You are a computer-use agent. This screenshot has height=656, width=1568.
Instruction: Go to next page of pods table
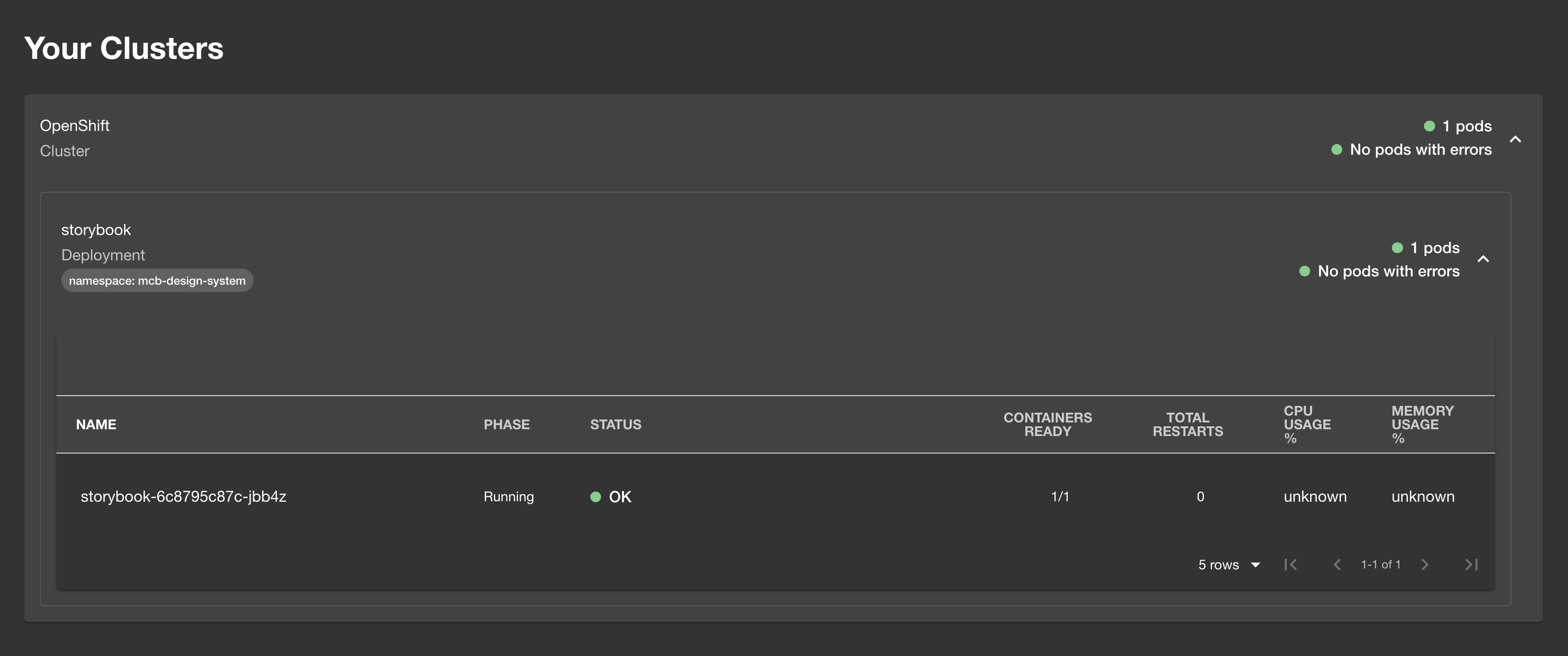tap(1424, 565)
